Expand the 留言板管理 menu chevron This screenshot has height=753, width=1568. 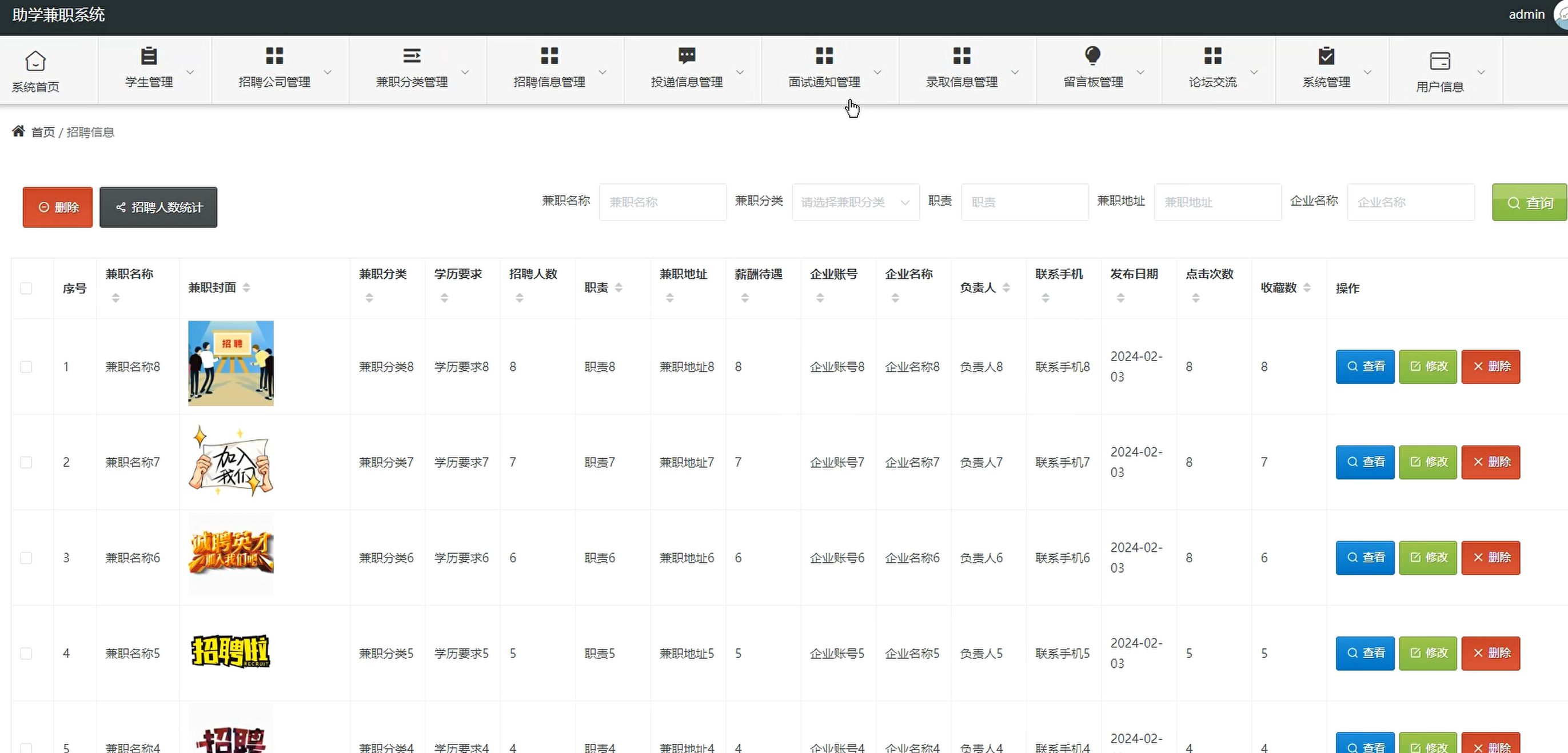[x=1142, y=72]
